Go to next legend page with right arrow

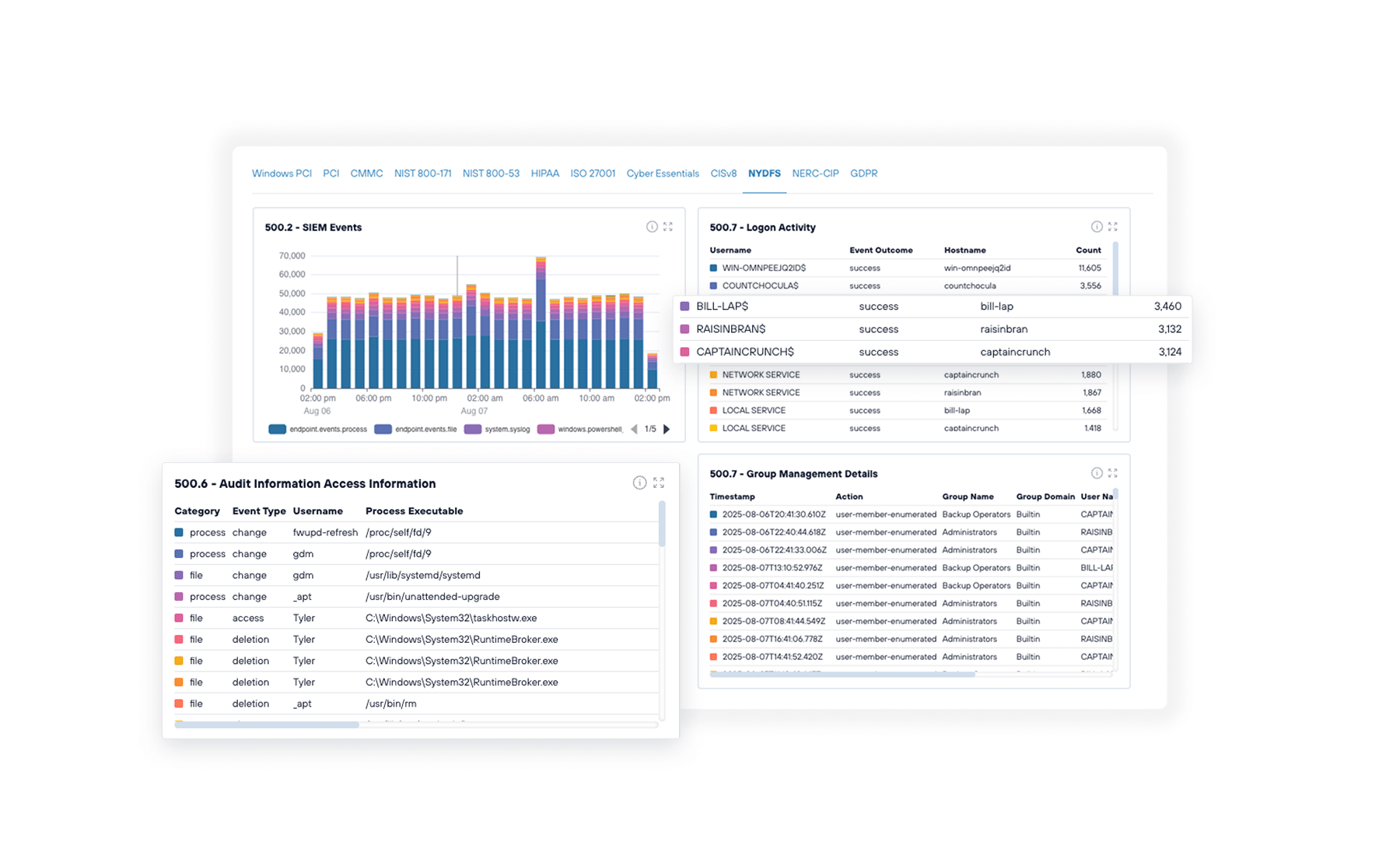tap(667, 429)
